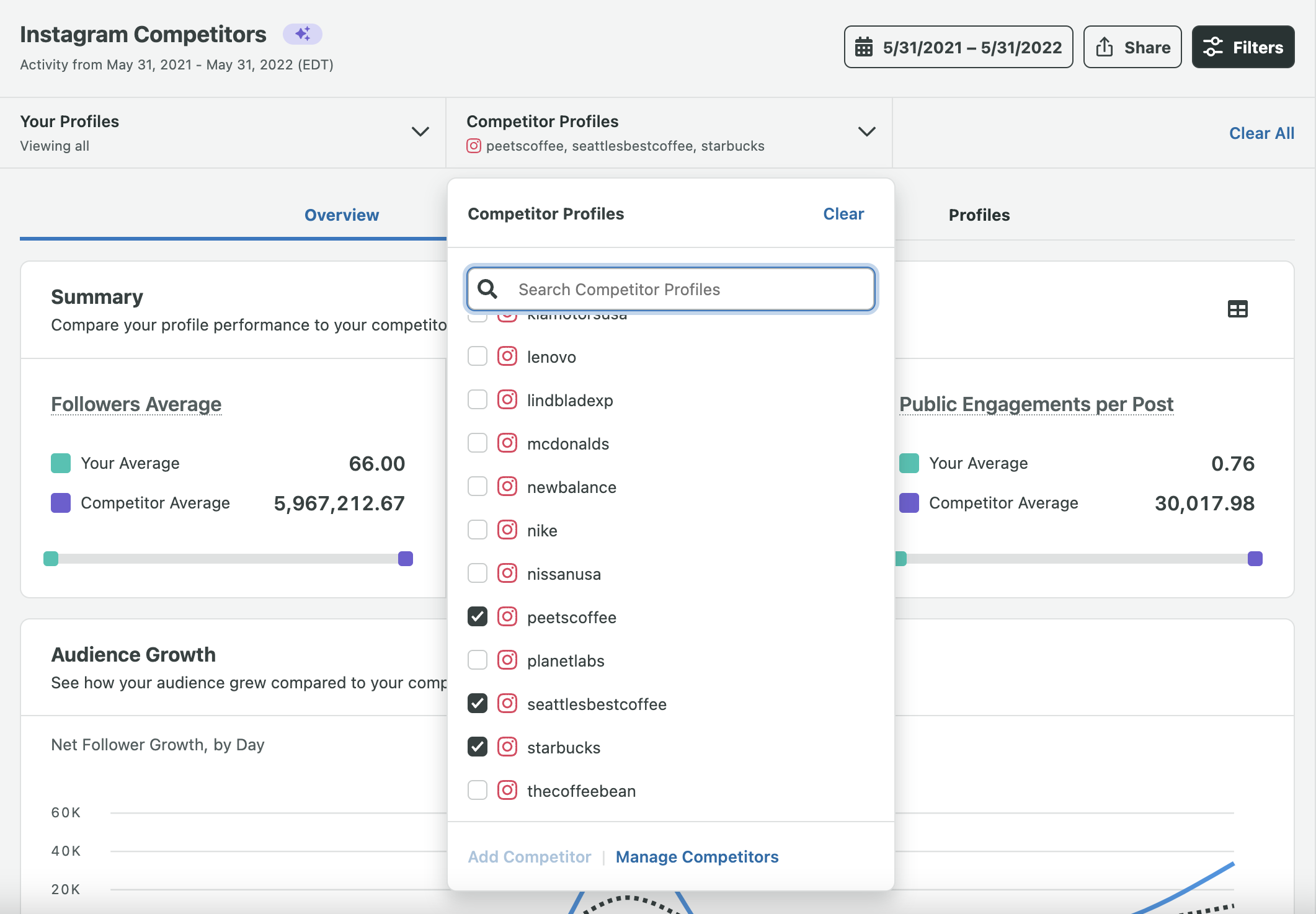Screen dimensions: 1316x914
Task: Click Instagram icon next to thecoffeebean
Action: (507, 791)
